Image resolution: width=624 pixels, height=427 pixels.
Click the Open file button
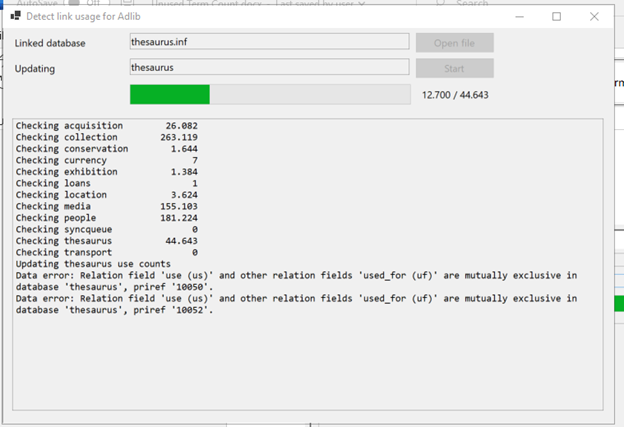point(454,43)
